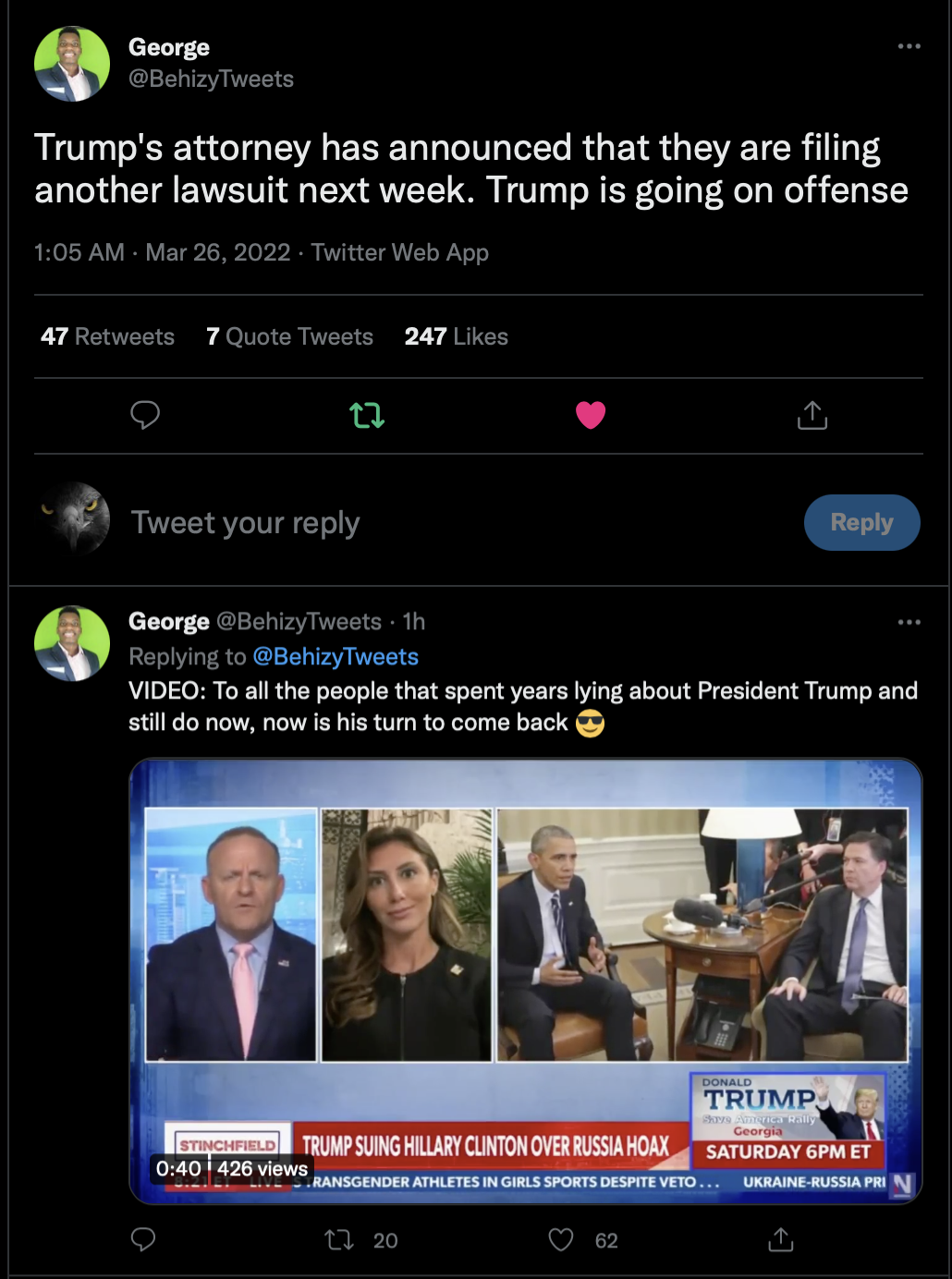Like the VIDEO reply tweet
952x1279 pixels.
pos(561,1239)
